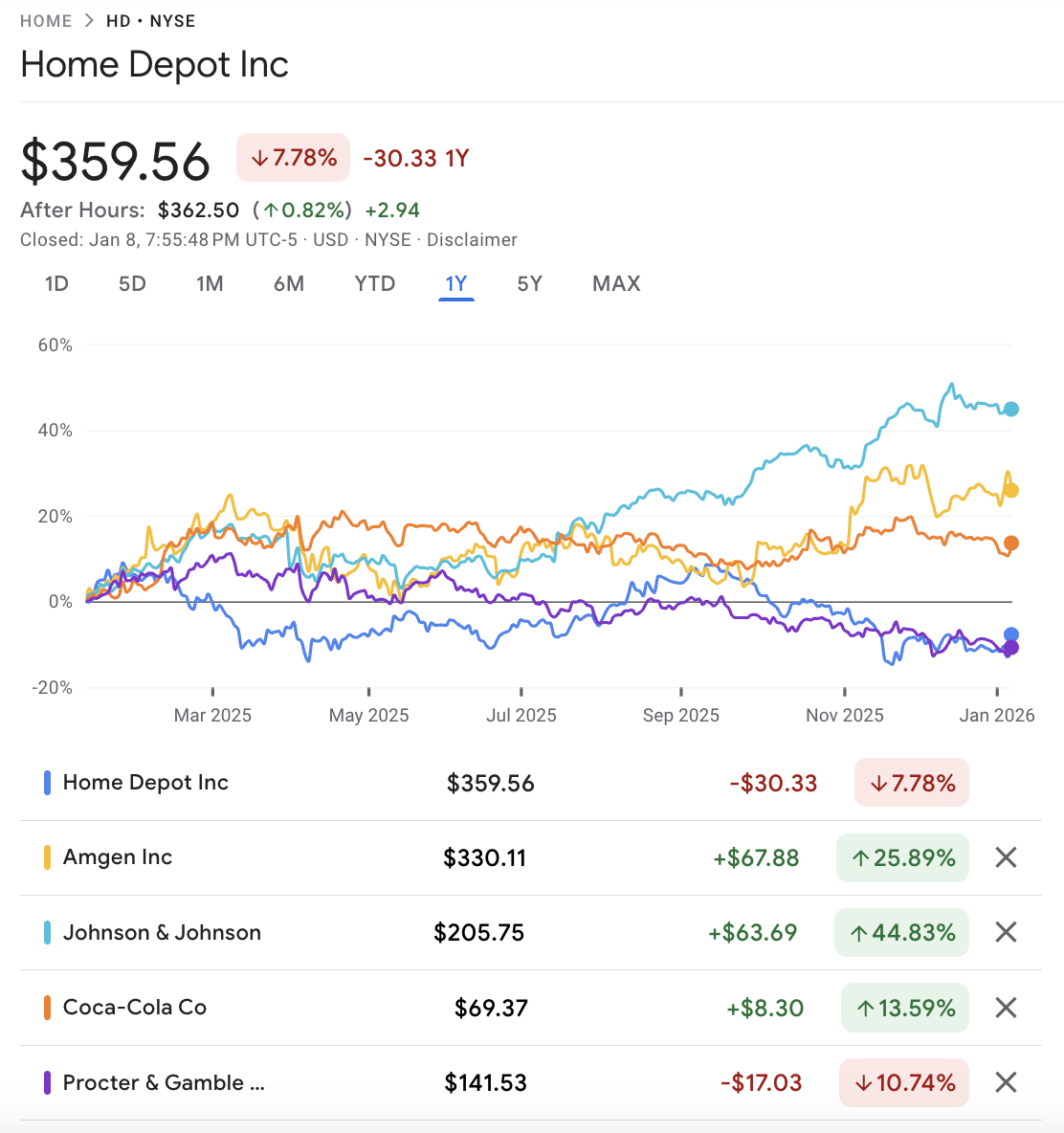Select the 5D time range
Screen dimensions: 1064x1133
pyautogui.click(x=132, y=284)
